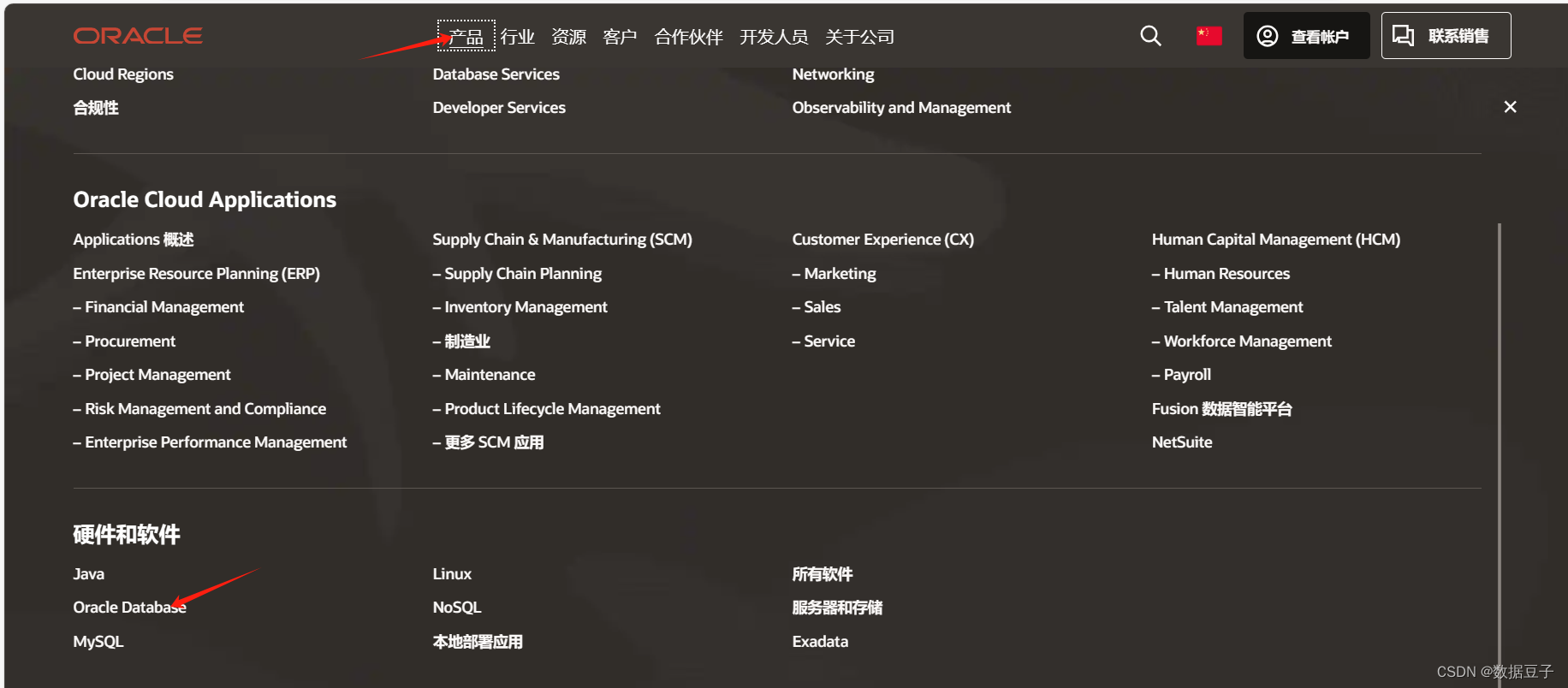Screen dimensions: 1568x688
Task: Select Marketing link
Action: pos(834,274)
